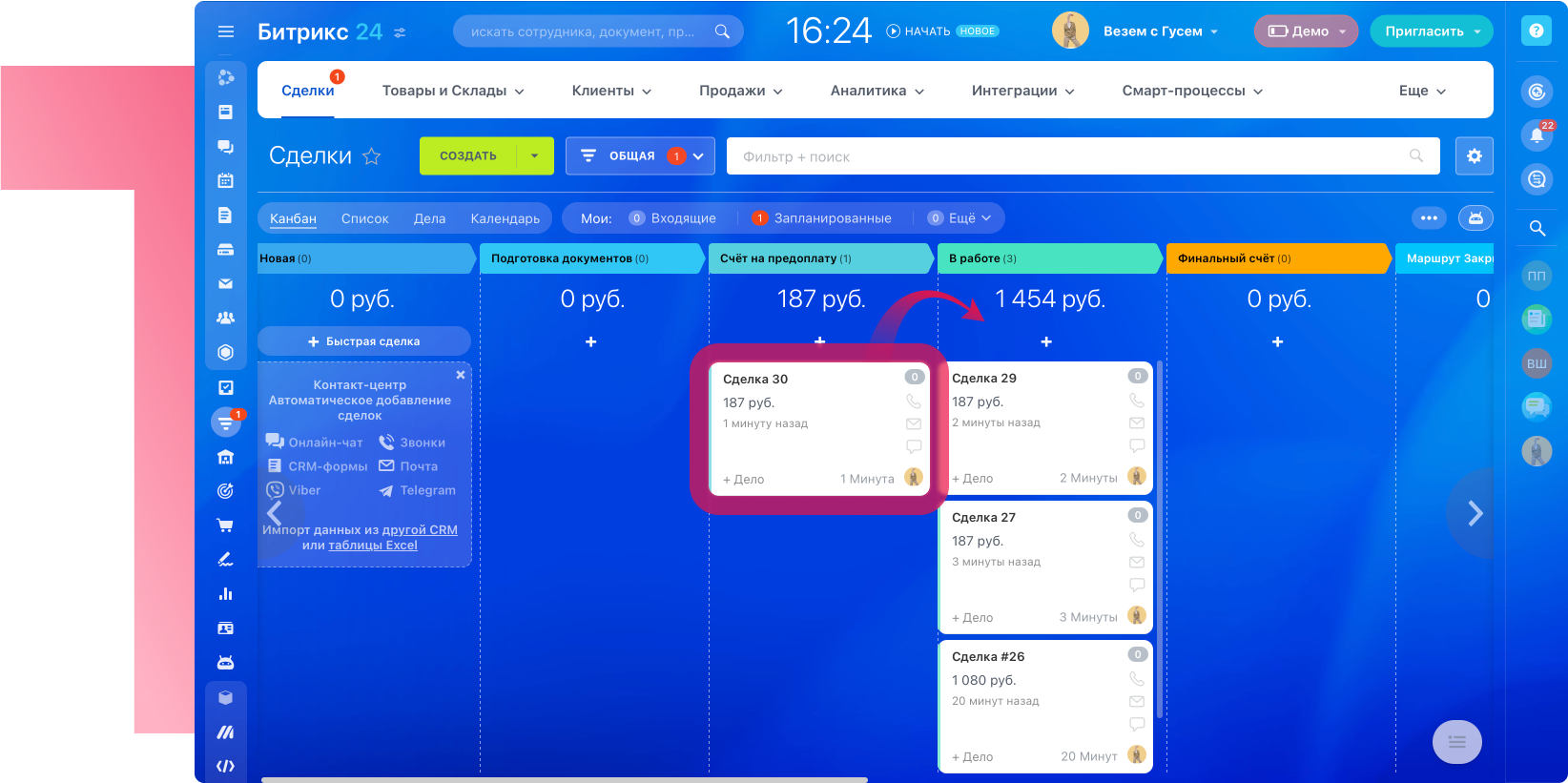
Task: Open the другой CRM import link
Action: (x=420, y=530)
